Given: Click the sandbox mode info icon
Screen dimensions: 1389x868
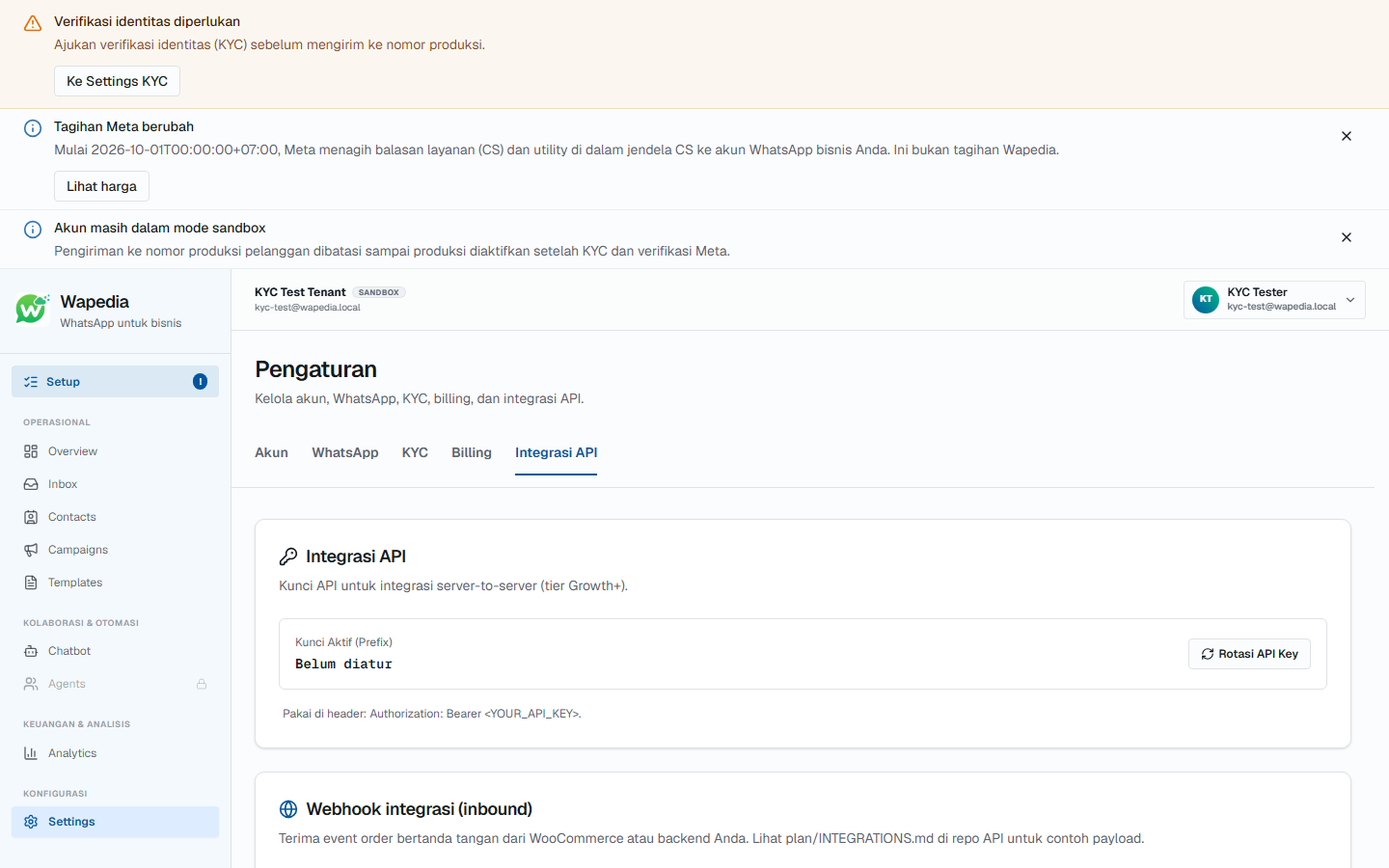Looking at the screenshot, I should [33, 230].
